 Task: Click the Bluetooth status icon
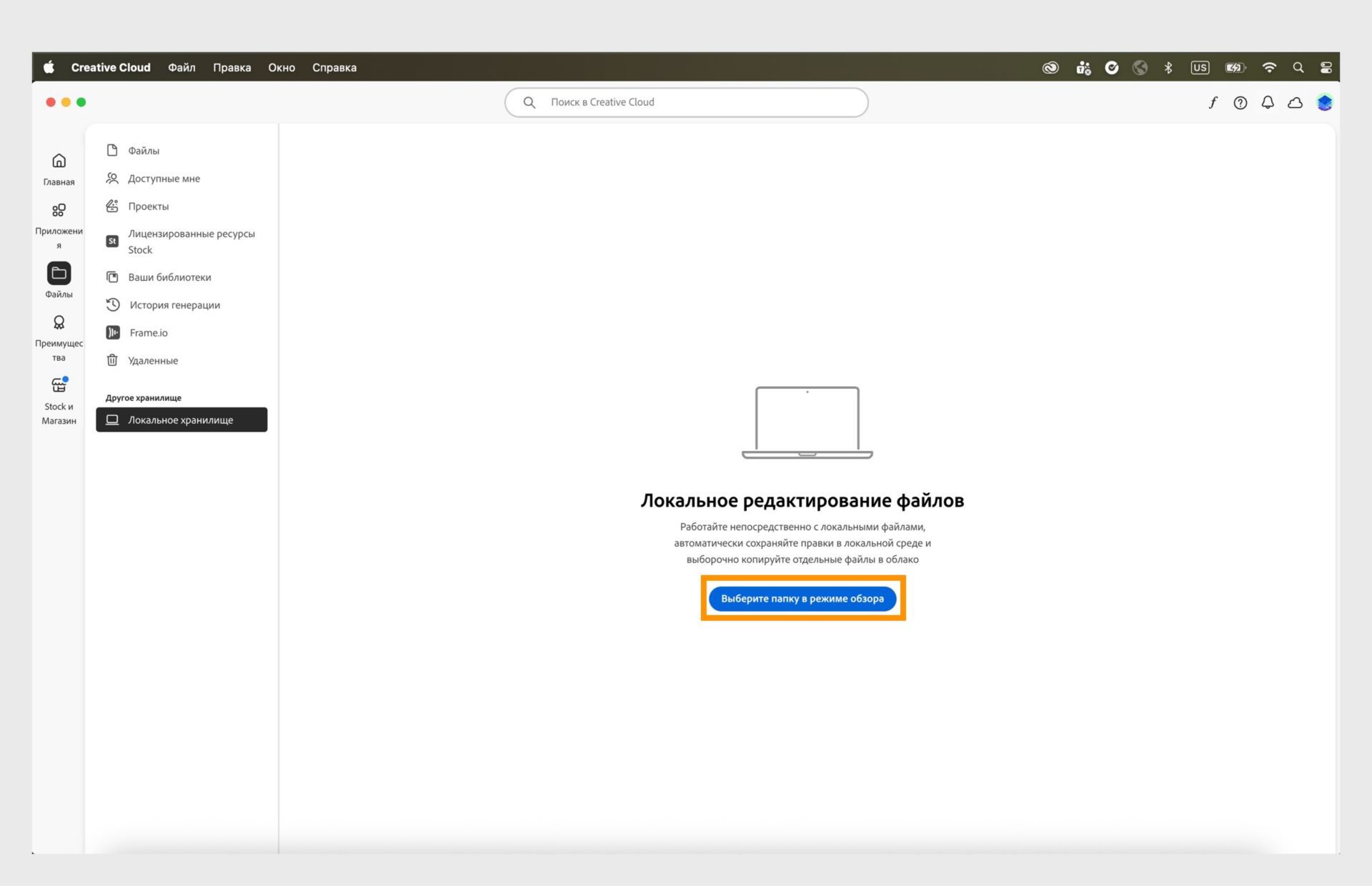click(x=1168, y=68)
